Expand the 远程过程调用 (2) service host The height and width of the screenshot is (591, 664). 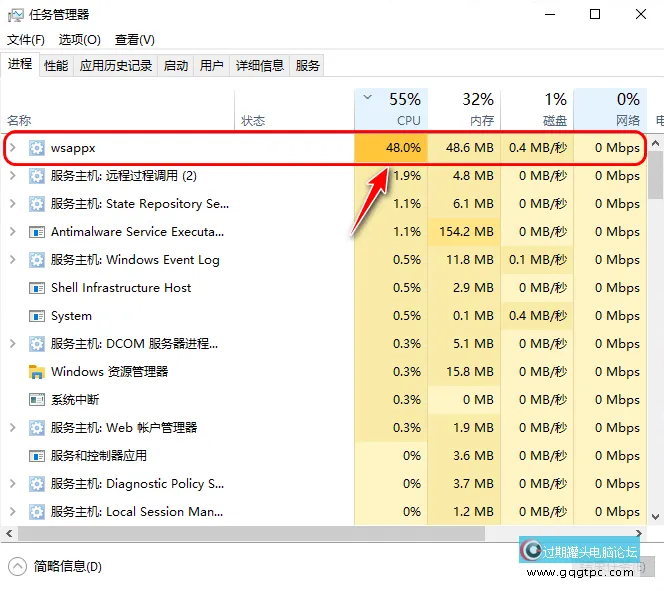(x=13, y=176)
